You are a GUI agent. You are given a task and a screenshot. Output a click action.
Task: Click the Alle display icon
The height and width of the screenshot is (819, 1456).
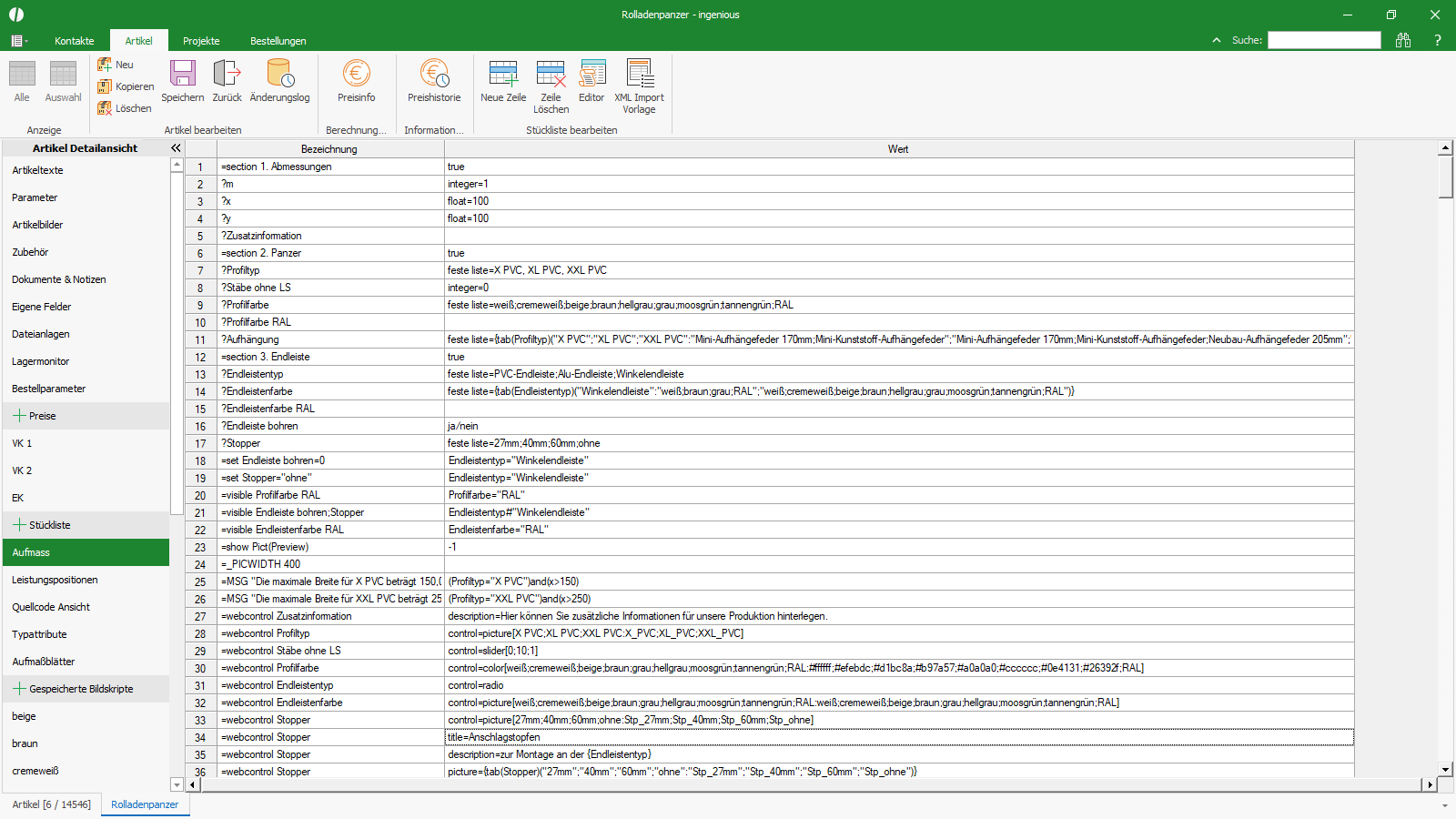22,81
